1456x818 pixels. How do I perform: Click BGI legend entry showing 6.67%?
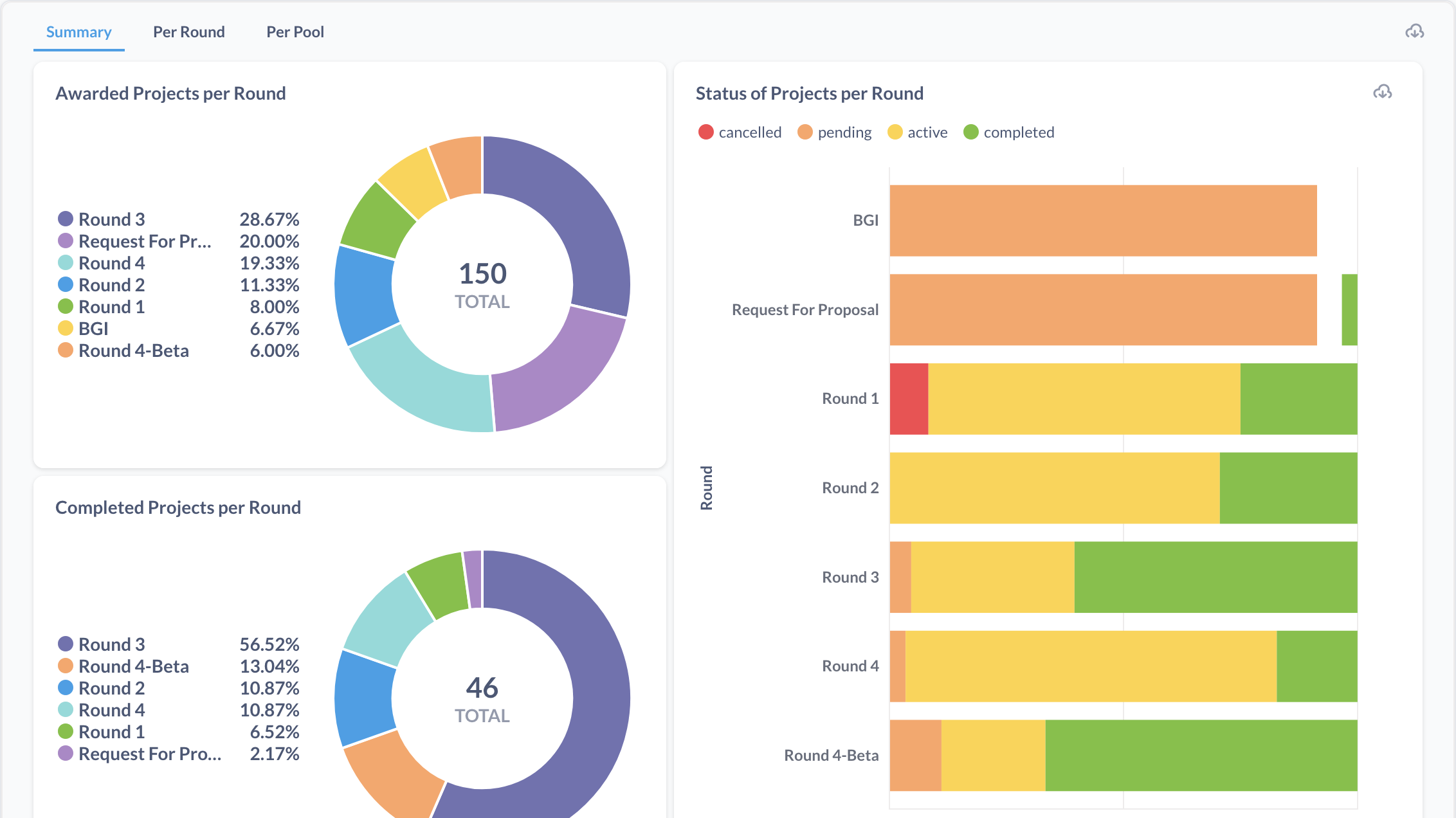178,329
